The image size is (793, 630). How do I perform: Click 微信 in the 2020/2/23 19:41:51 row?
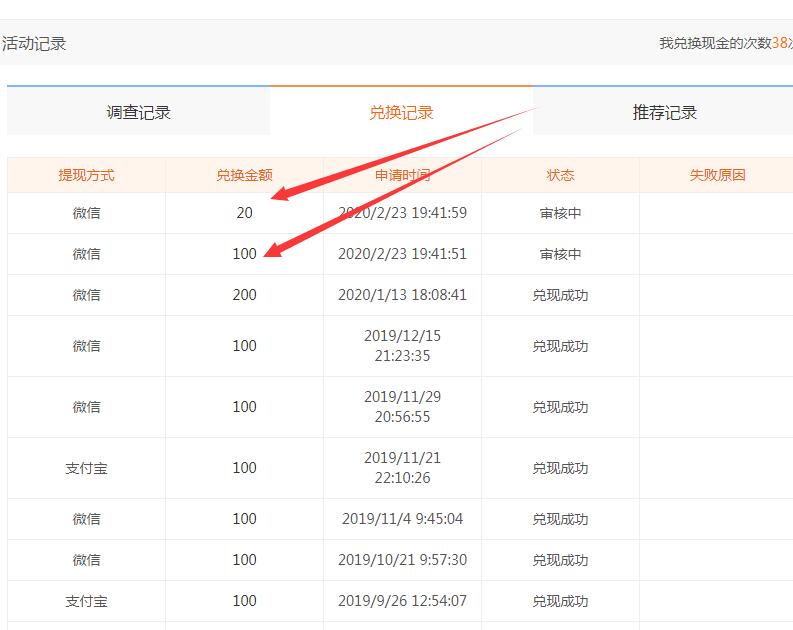[x=86, y=254]
